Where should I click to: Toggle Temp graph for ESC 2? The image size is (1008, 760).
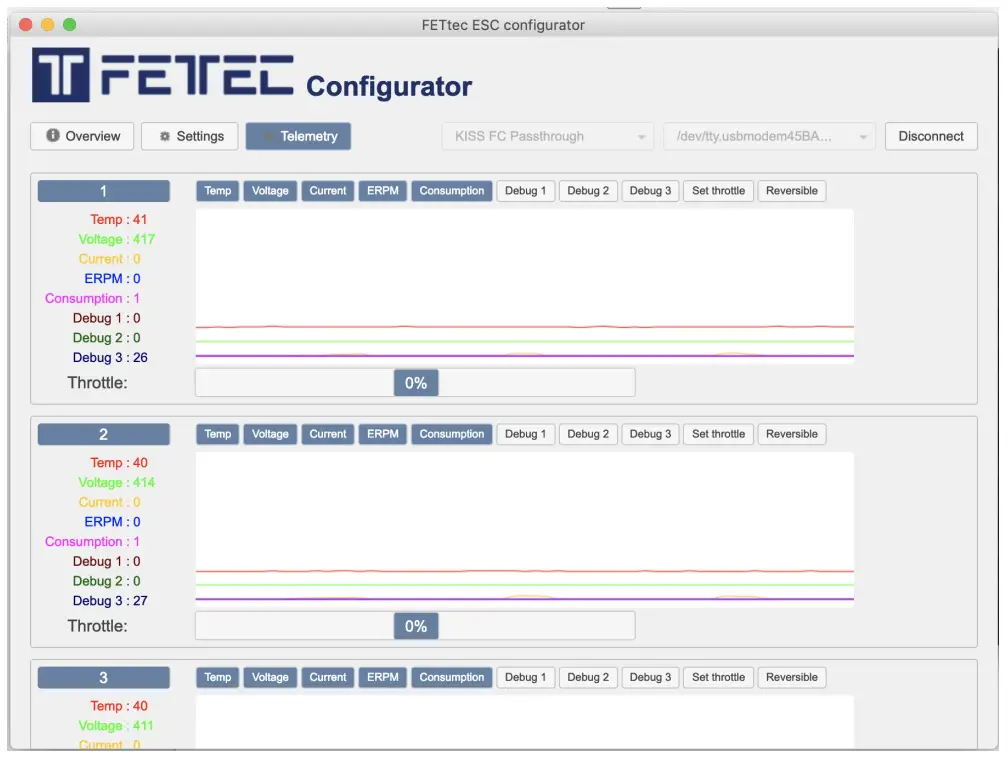click(218, 434)
